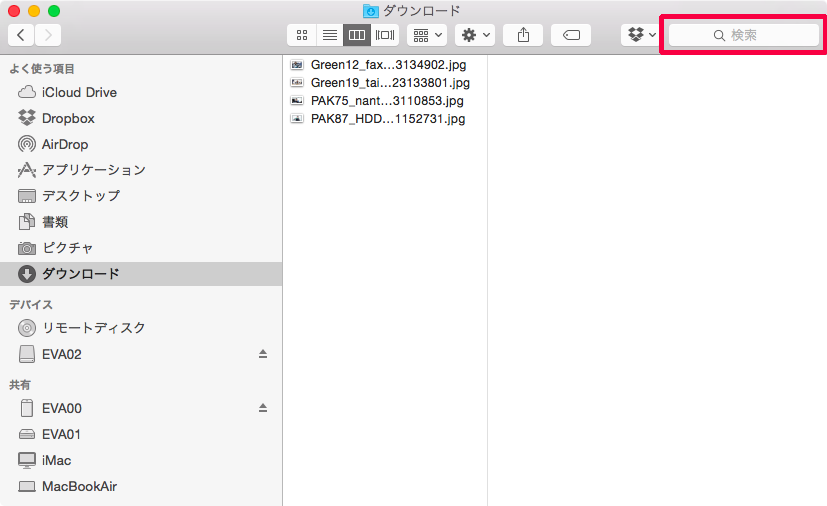
Task: Open the item arrangement dropdown
Action: [x=427, y=35]
